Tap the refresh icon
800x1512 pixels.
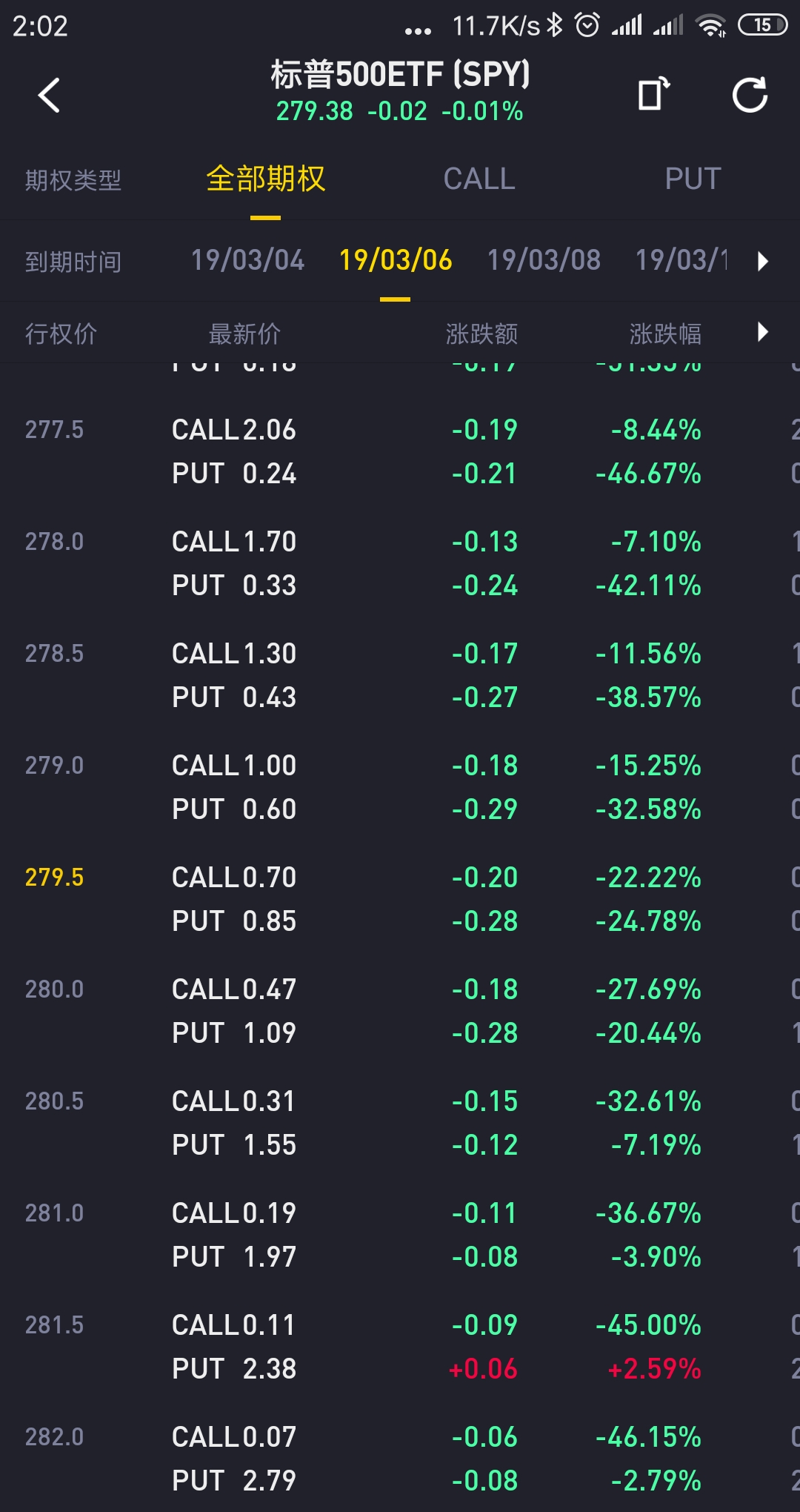750,95
